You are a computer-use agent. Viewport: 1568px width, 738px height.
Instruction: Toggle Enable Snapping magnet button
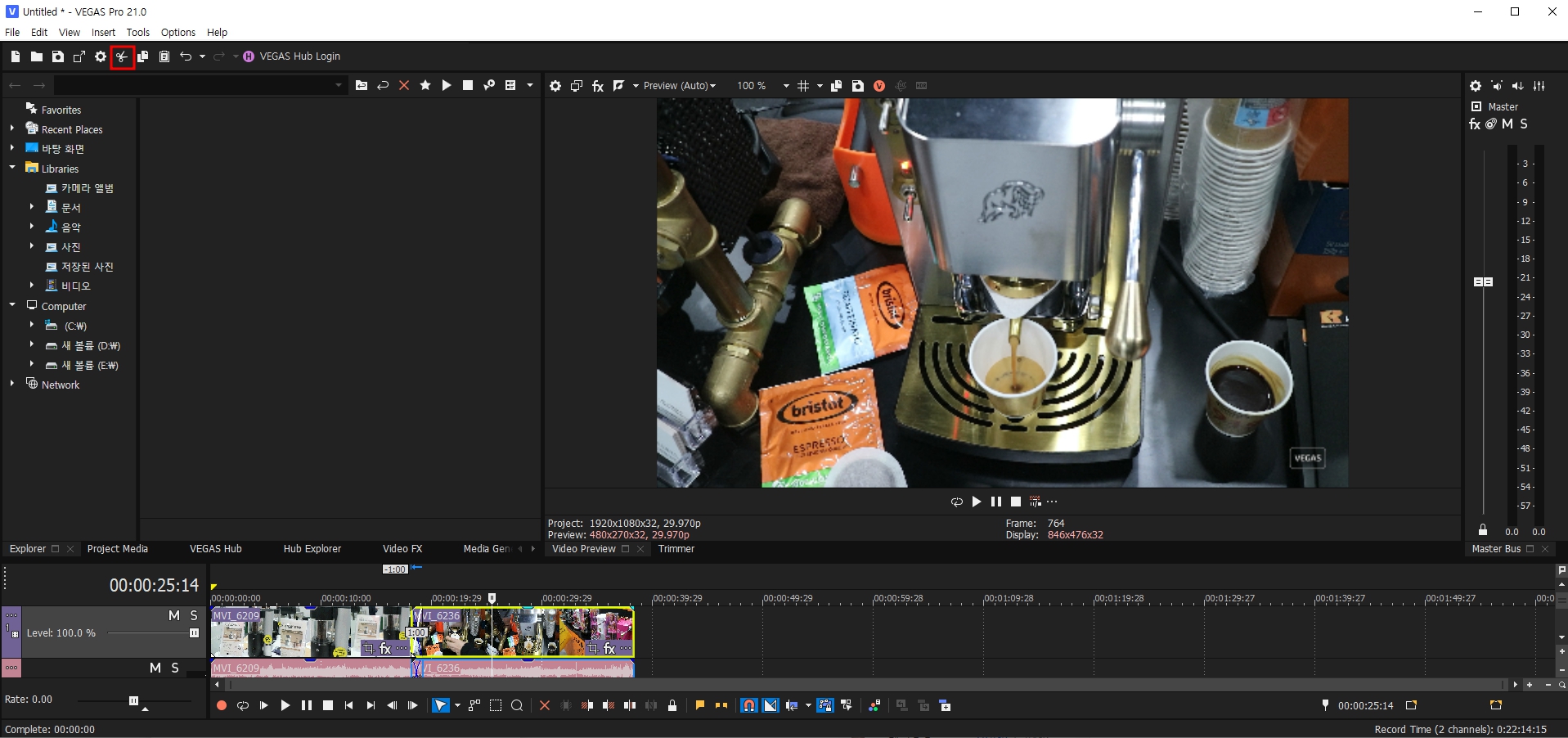coord(749,705)
